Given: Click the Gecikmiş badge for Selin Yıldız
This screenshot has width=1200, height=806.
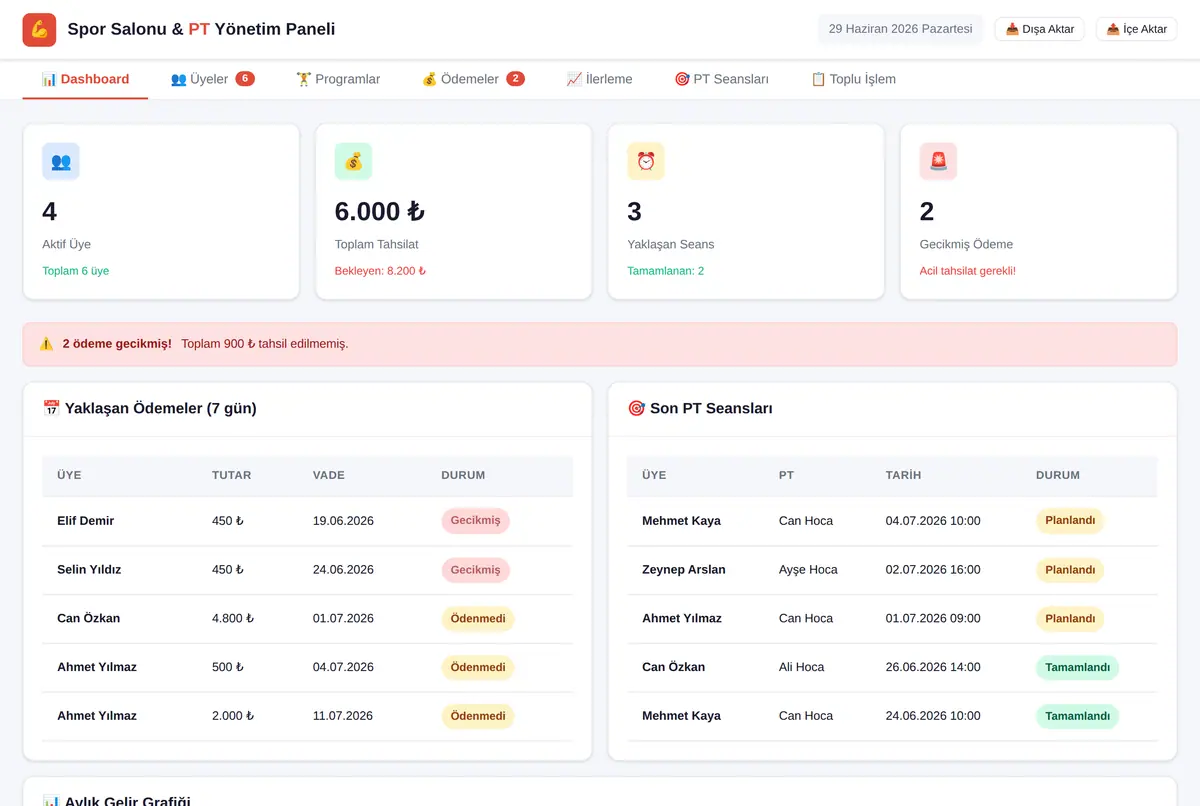Looking at the screenshot, I should 476,570.
